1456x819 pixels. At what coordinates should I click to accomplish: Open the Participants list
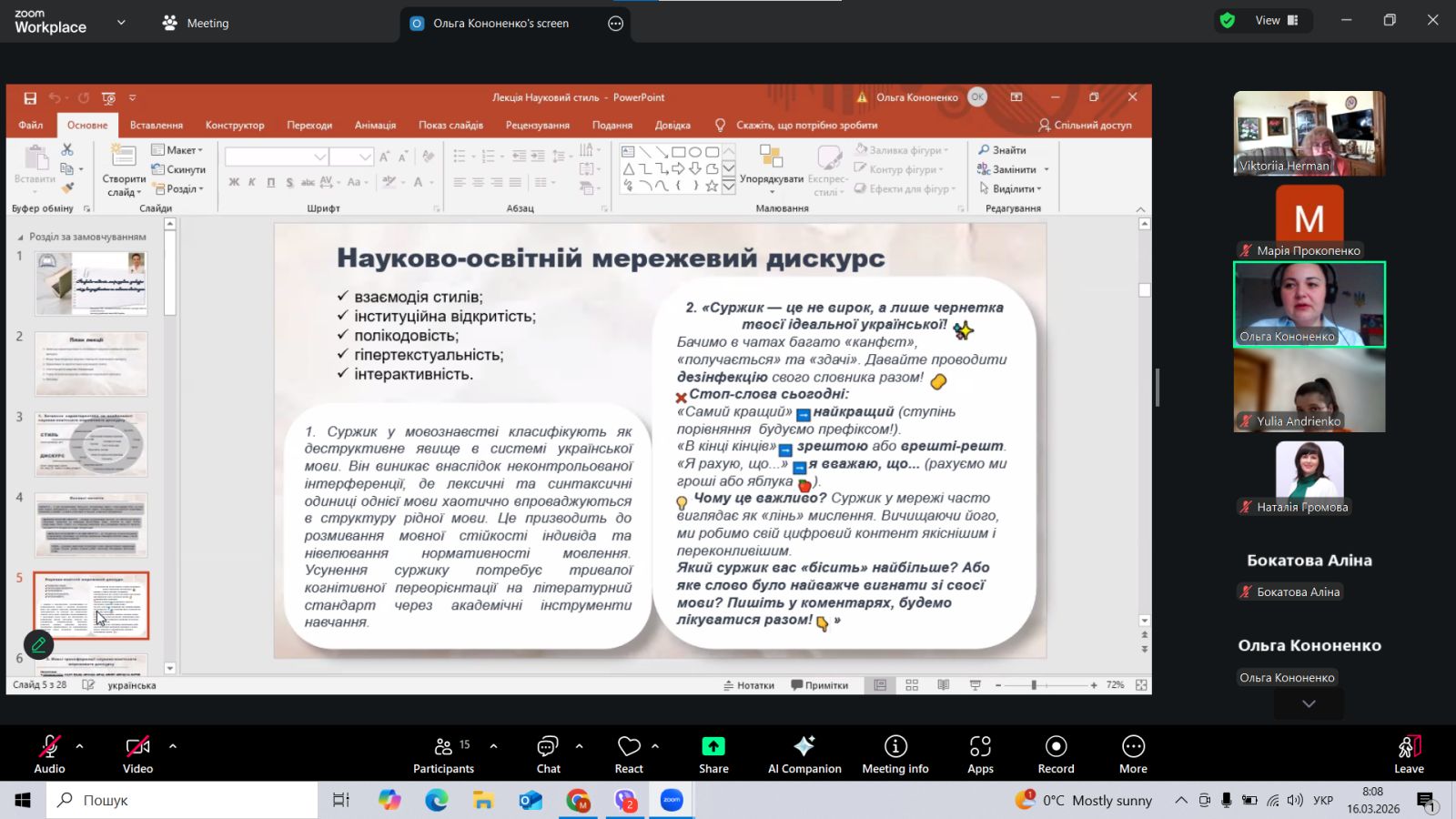(443, 753)
